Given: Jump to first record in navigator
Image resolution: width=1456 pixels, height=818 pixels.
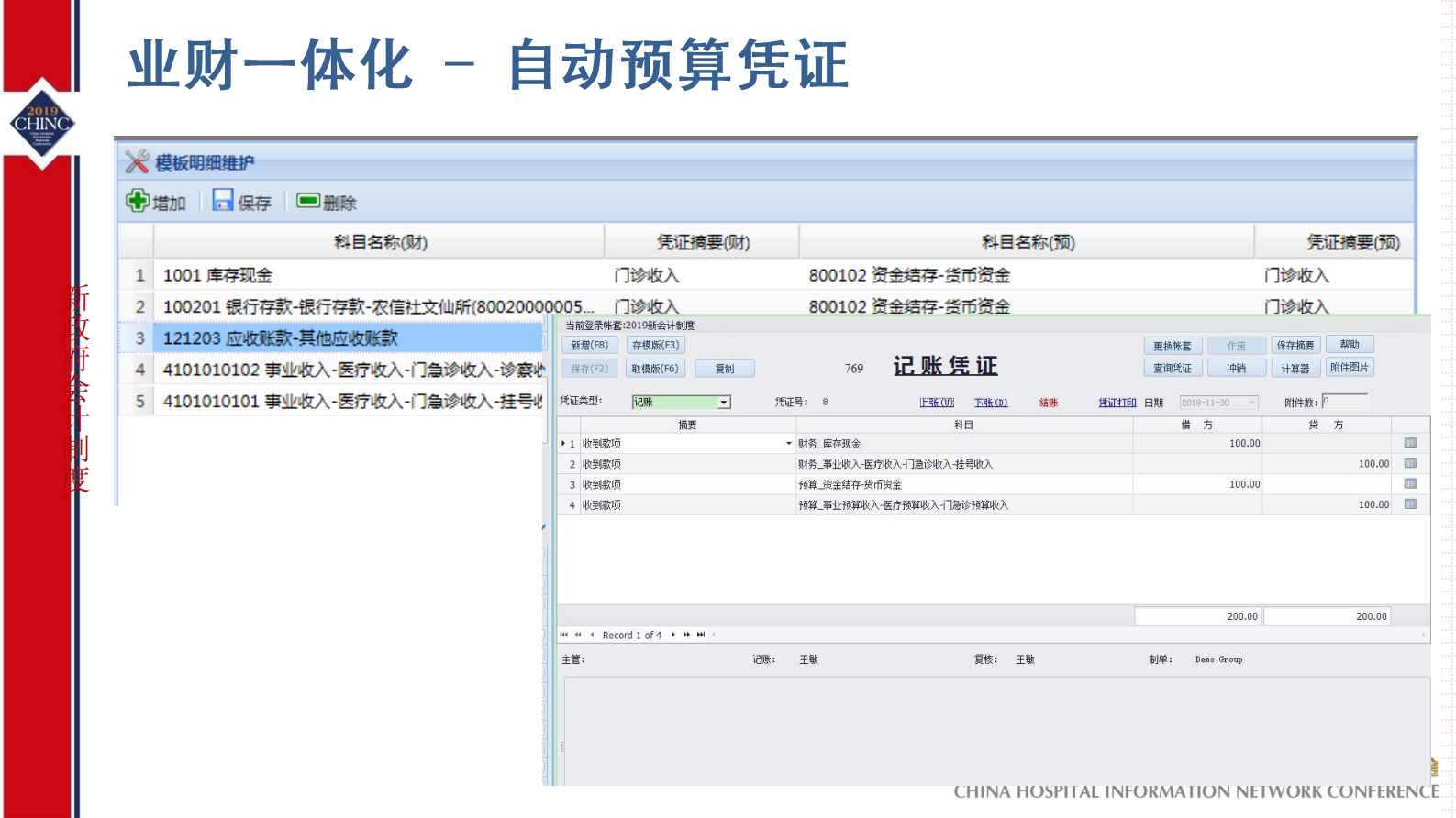Looking at the screenshot, I should tap(564, 635).
